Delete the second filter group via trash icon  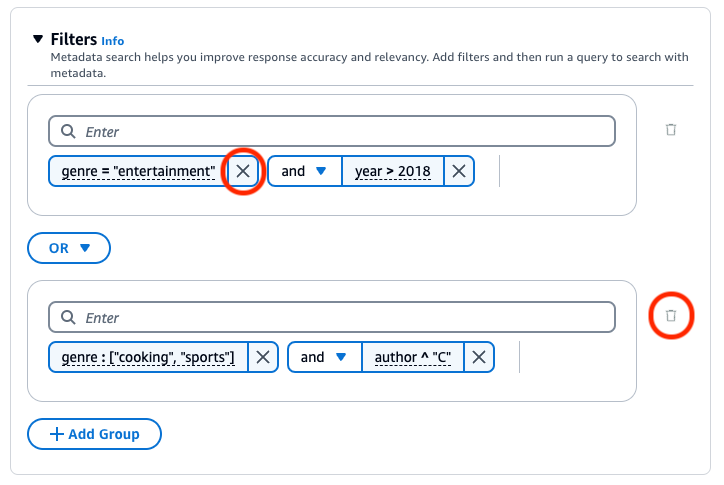tap(671, 316)
